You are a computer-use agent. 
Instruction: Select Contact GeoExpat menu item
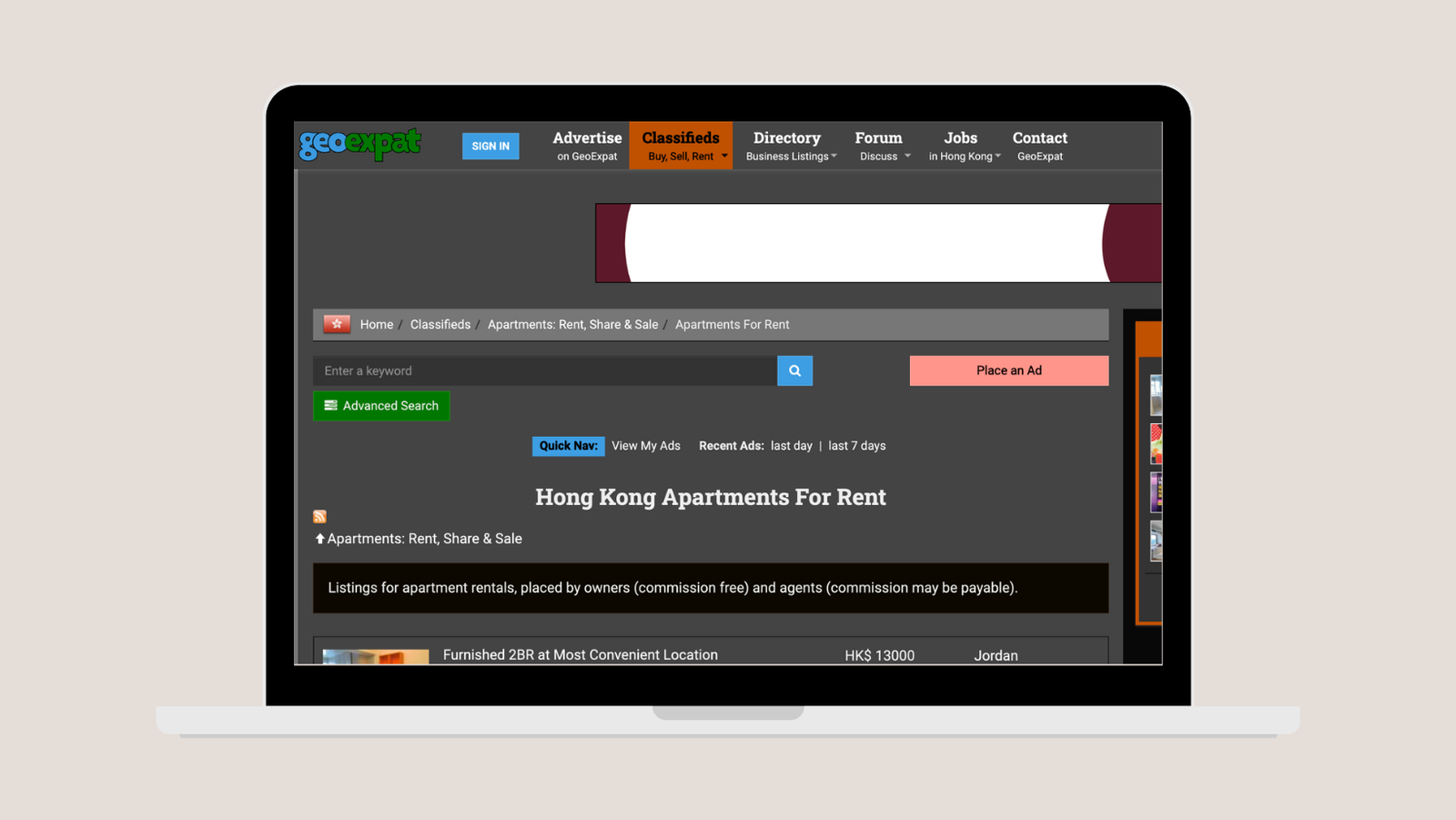coord(1039,146)
